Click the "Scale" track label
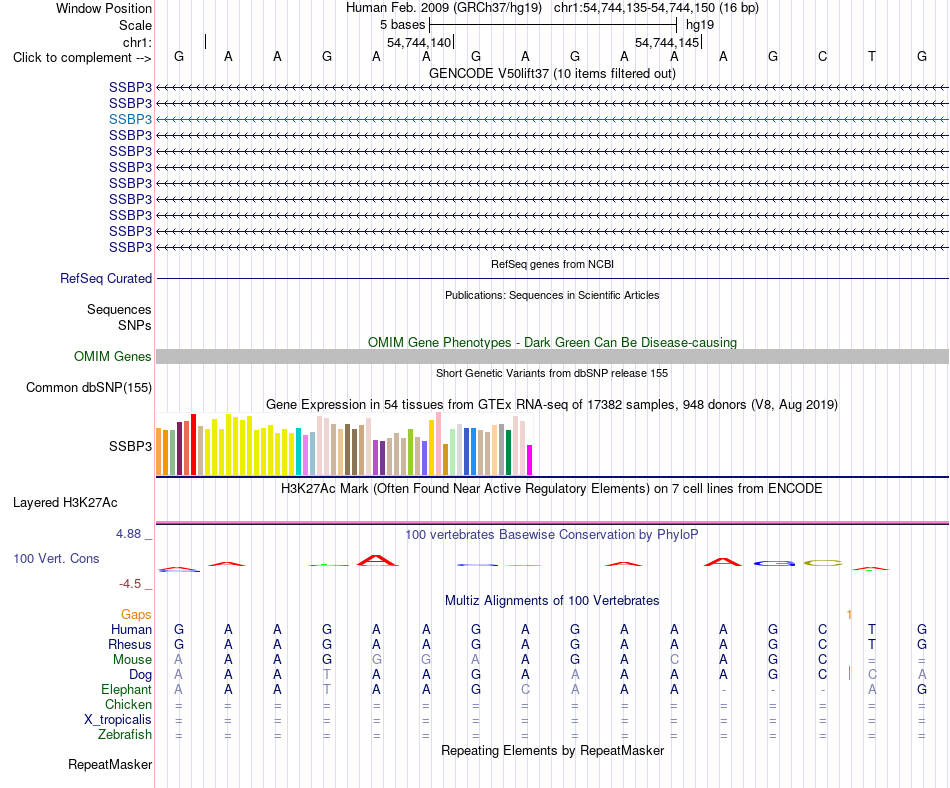Viewport: 950px width, 788px height. [x=135, y=25]
